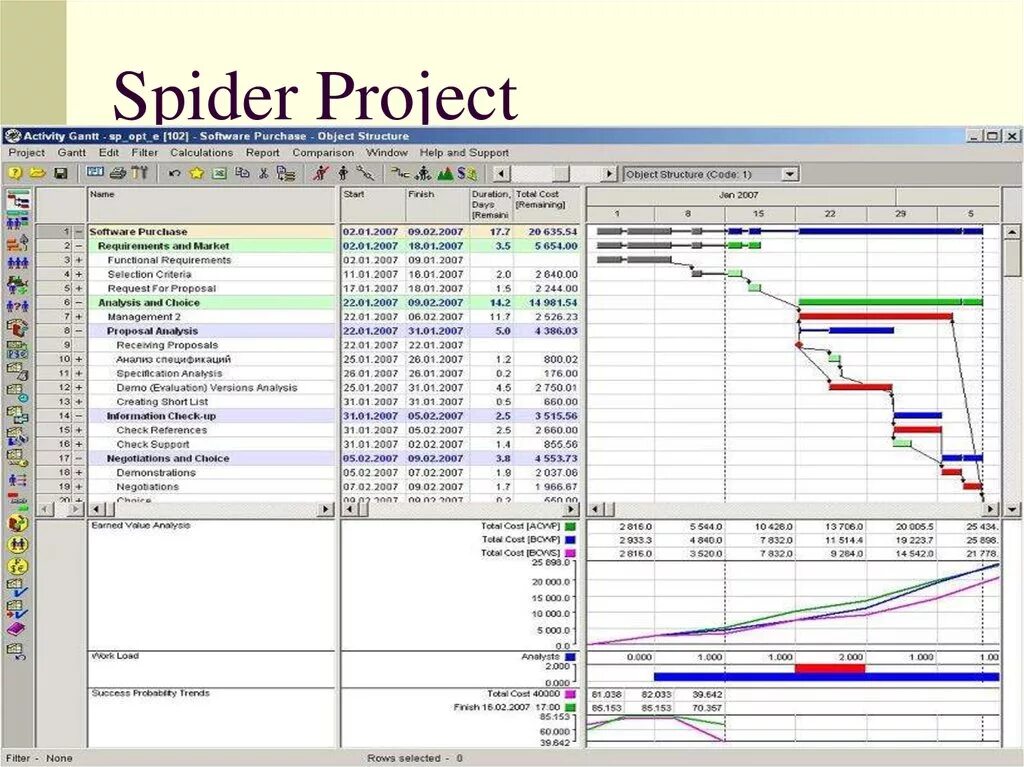Collapse row 6 Analysis and Choice
Screen dimensions: 1024x767
click(79, 302)
